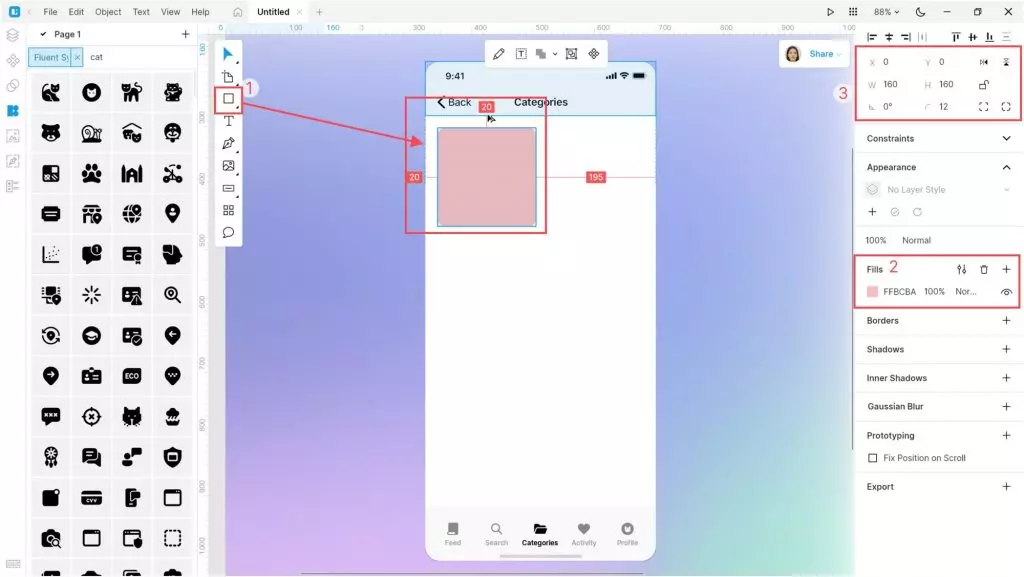Open the fill blend mode dropdown
Viewport: 1024px width, 577px height.
click(966, 292)
